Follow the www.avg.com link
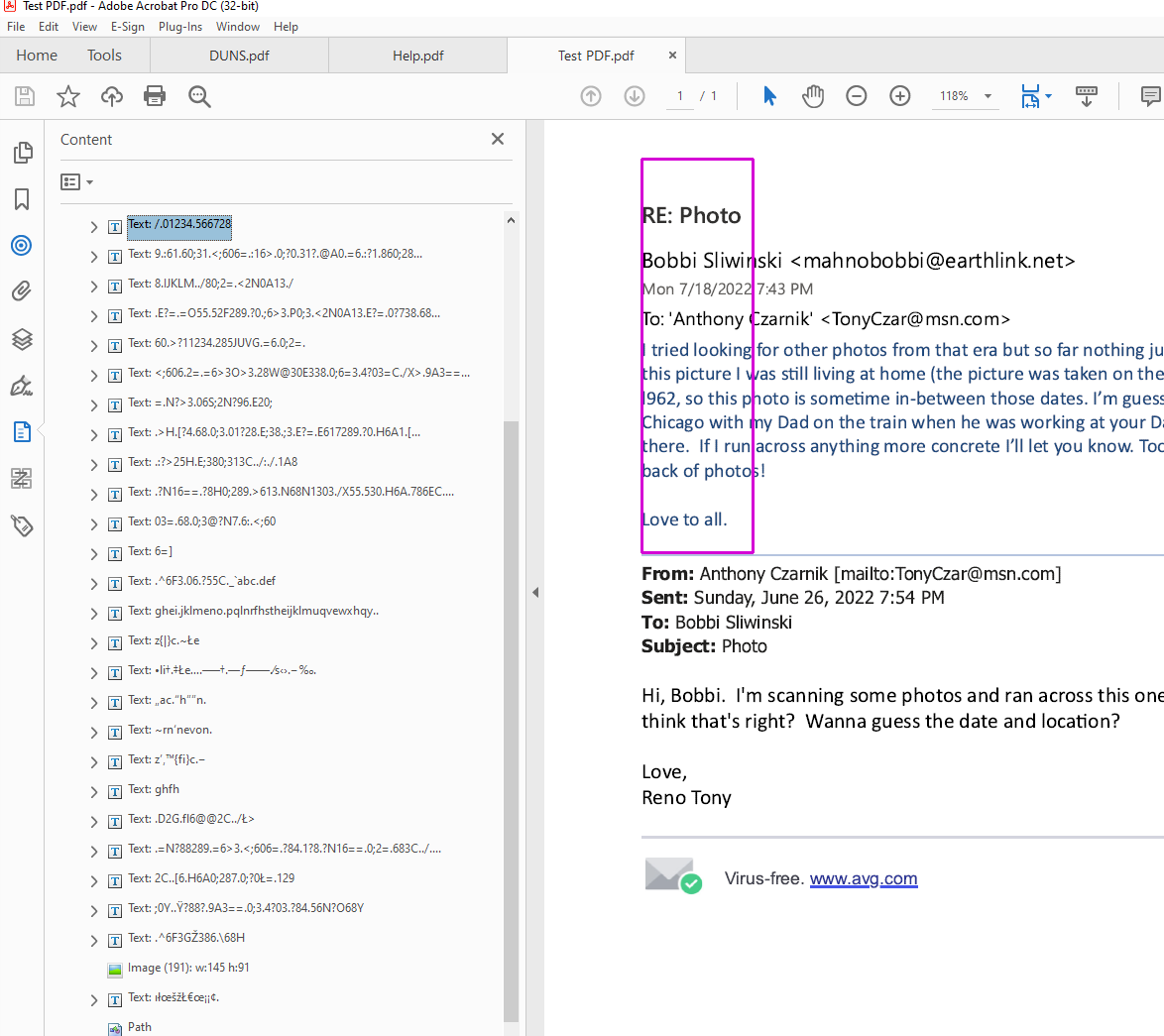This screenshot has width=1164, height=1036. coord(864,878)
